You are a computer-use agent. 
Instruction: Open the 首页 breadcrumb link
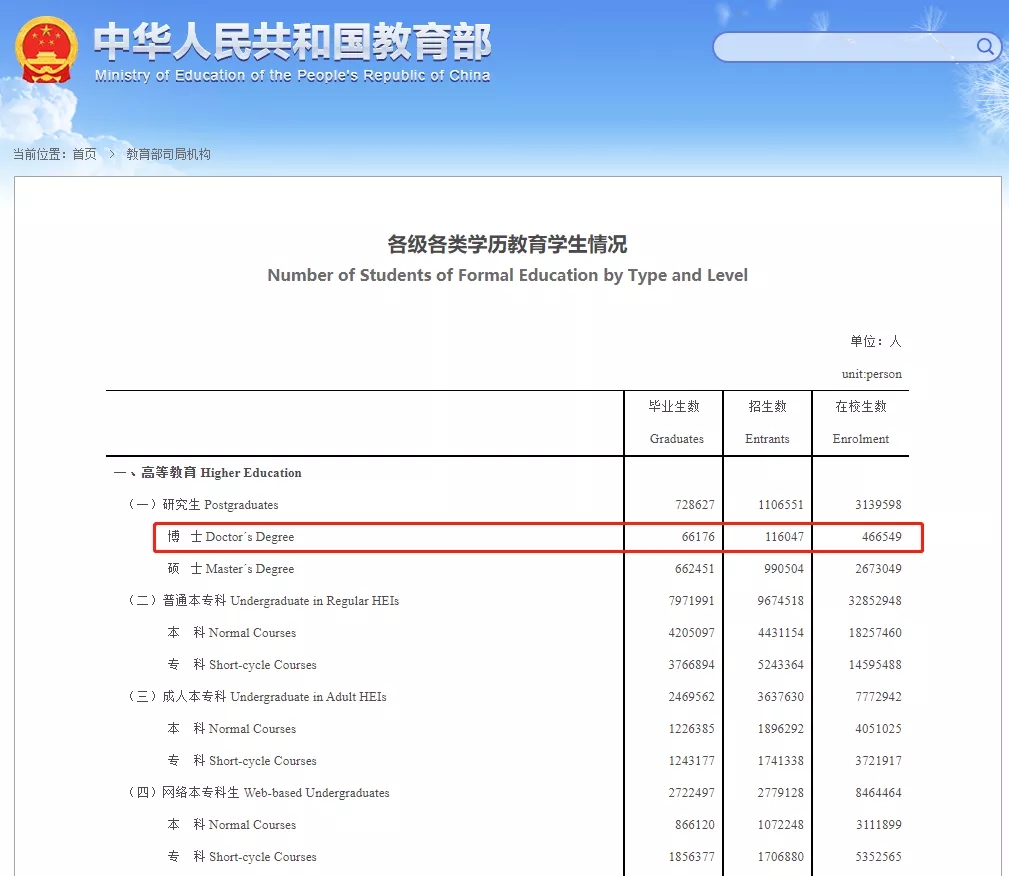85,154
